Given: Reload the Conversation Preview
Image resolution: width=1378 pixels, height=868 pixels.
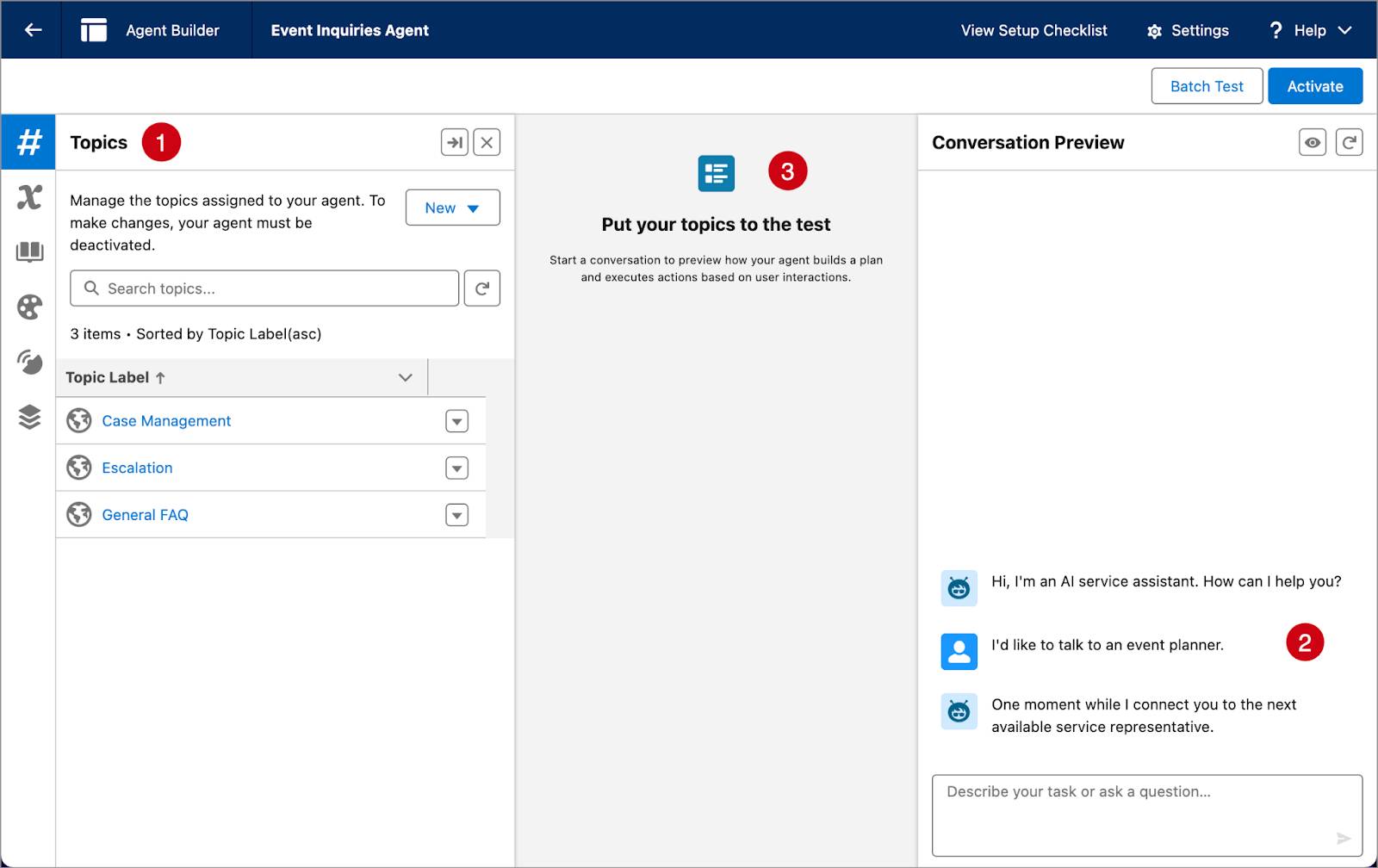Looking at the screenshot, I should coord(1350,142).
